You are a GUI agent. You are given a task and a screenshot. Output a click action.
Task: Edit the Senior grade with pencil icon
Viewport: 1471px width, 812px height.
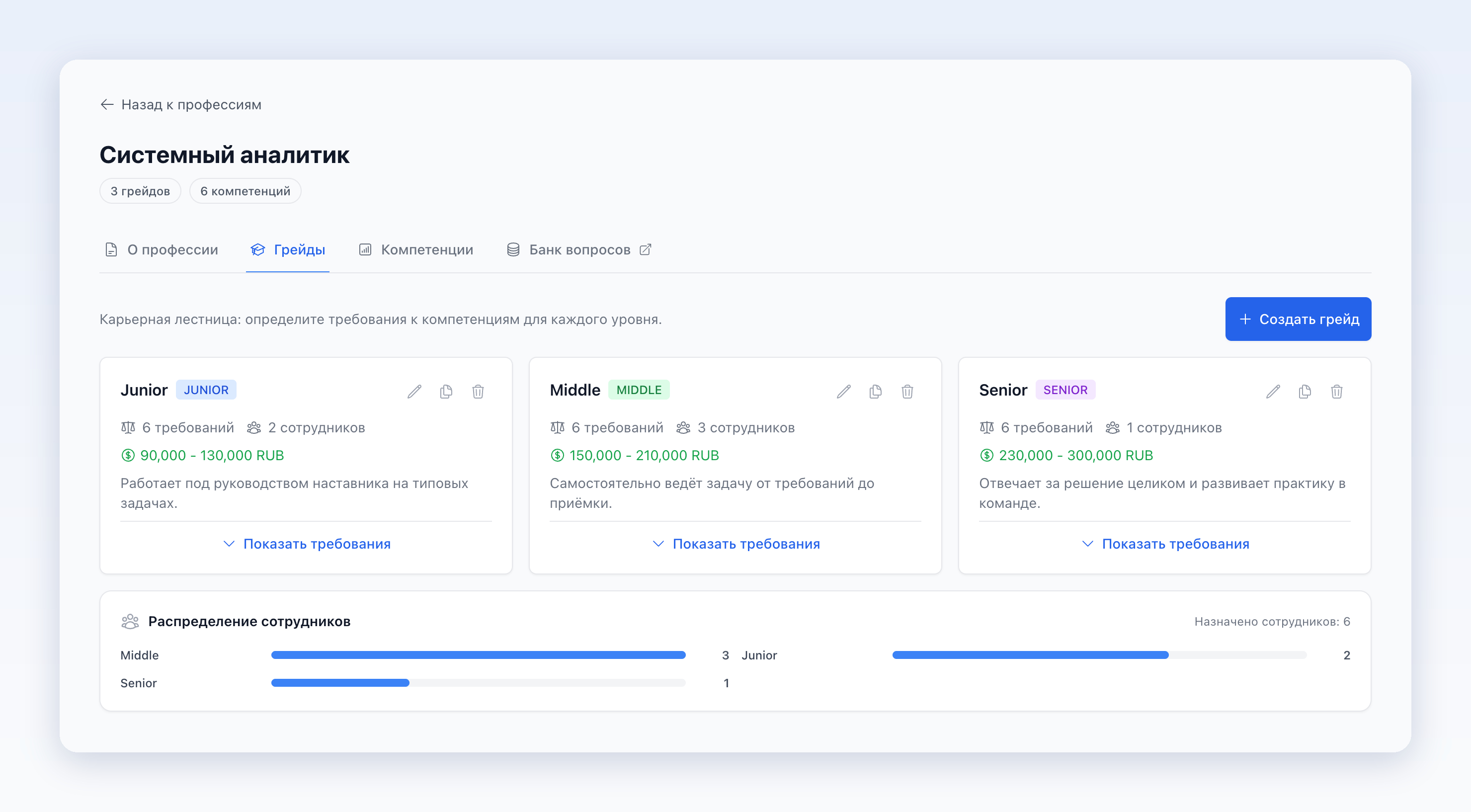[1273, 391]
